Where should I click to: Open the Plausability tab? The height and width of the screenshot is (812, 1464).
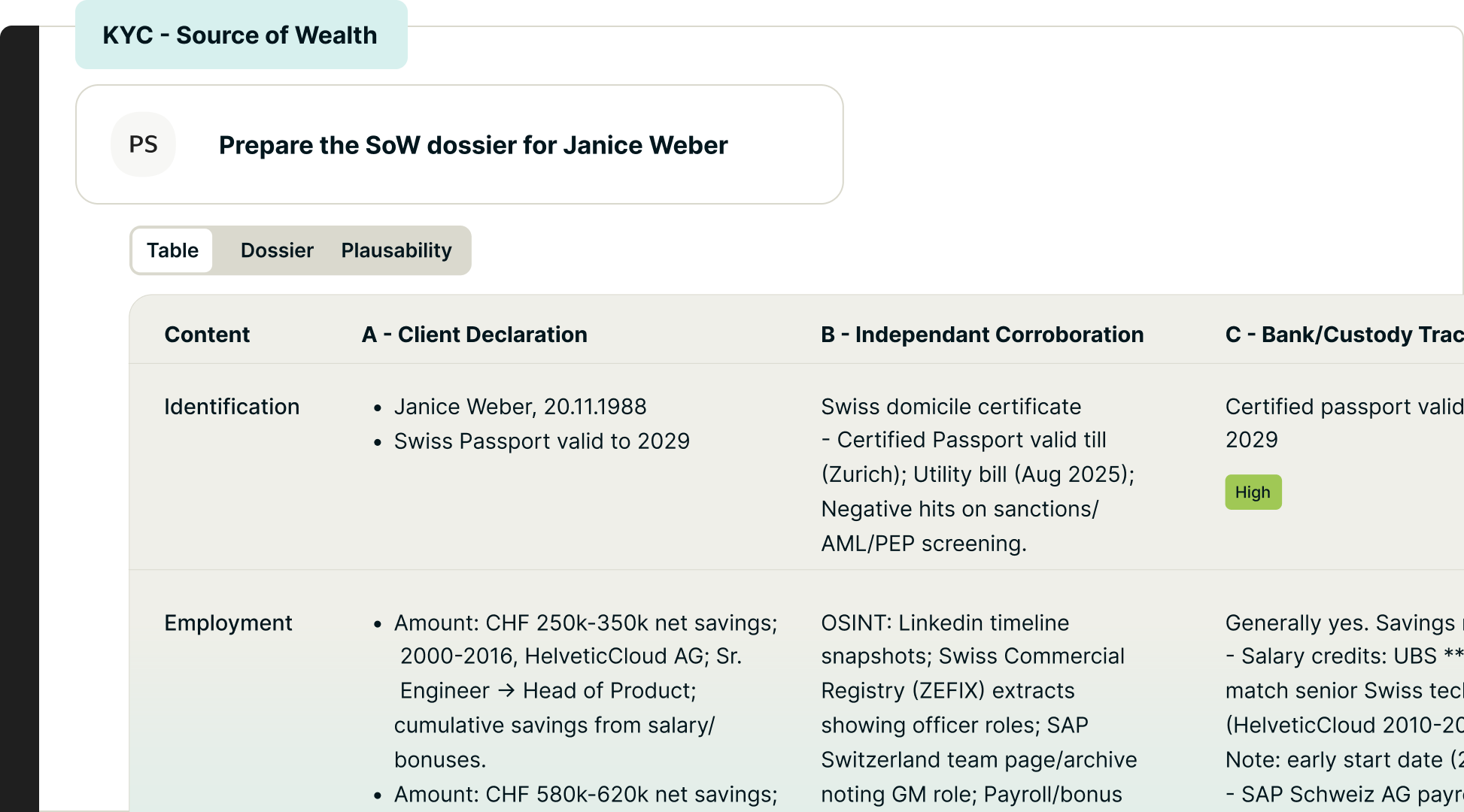(x=396, y=250)
